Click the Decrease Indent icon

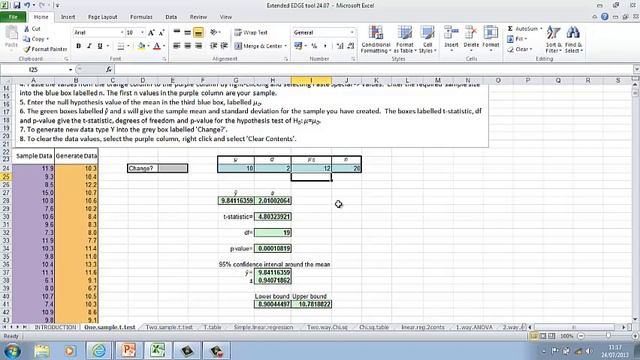click(213, 46)
